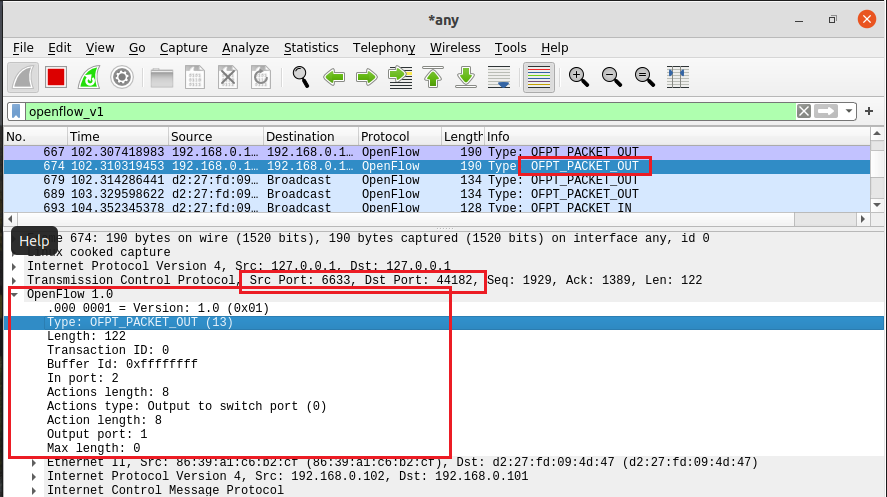This screenshot has width=887, height=497.
Task: Select the 'In port: 2' field
Action: pos(83,378)
